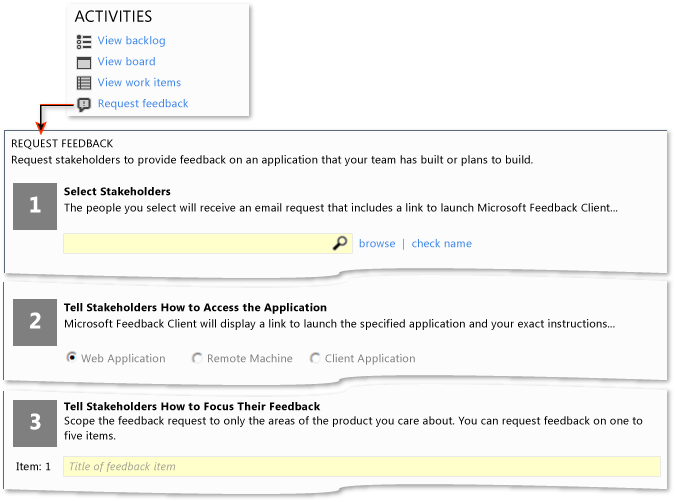Screen dimensions: 675x502
Task: Select the Remote Machine radio option
Action: (x=197, y=358)
